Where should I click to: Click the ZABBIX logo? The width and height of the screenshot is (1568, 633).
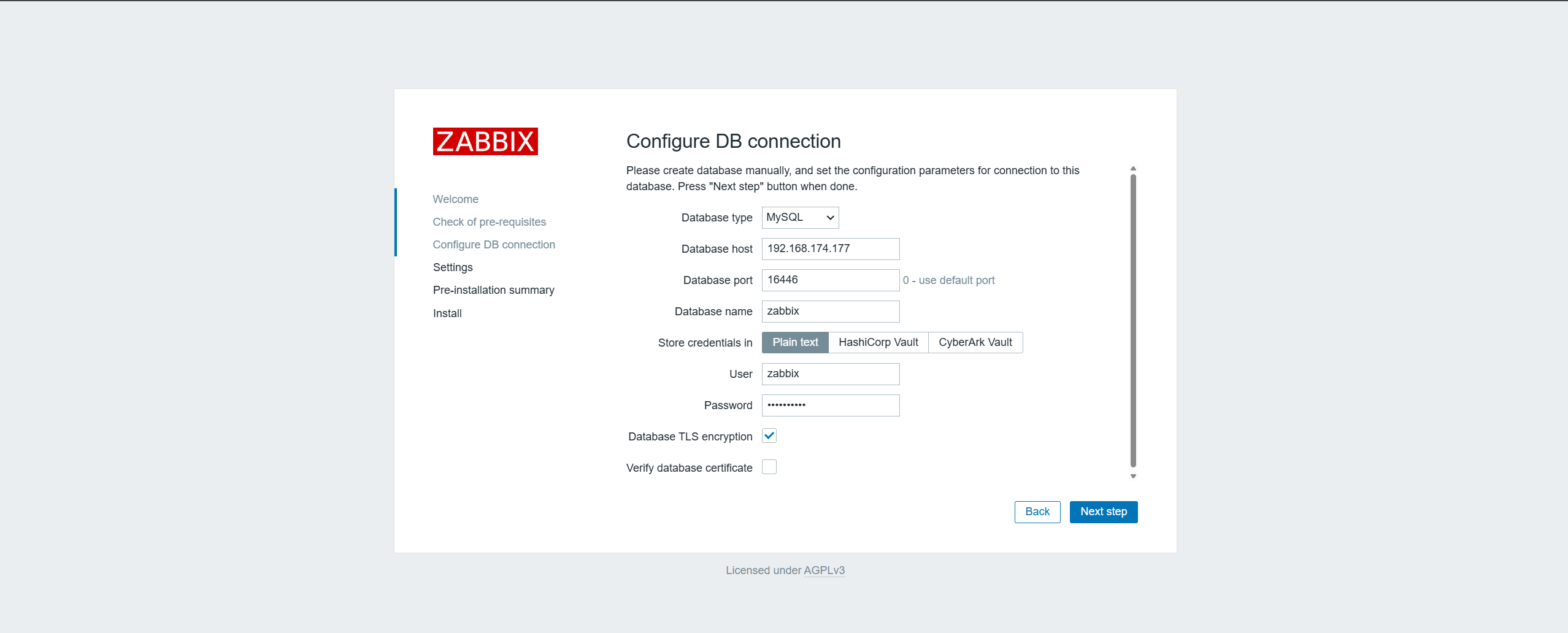(485, 142)
